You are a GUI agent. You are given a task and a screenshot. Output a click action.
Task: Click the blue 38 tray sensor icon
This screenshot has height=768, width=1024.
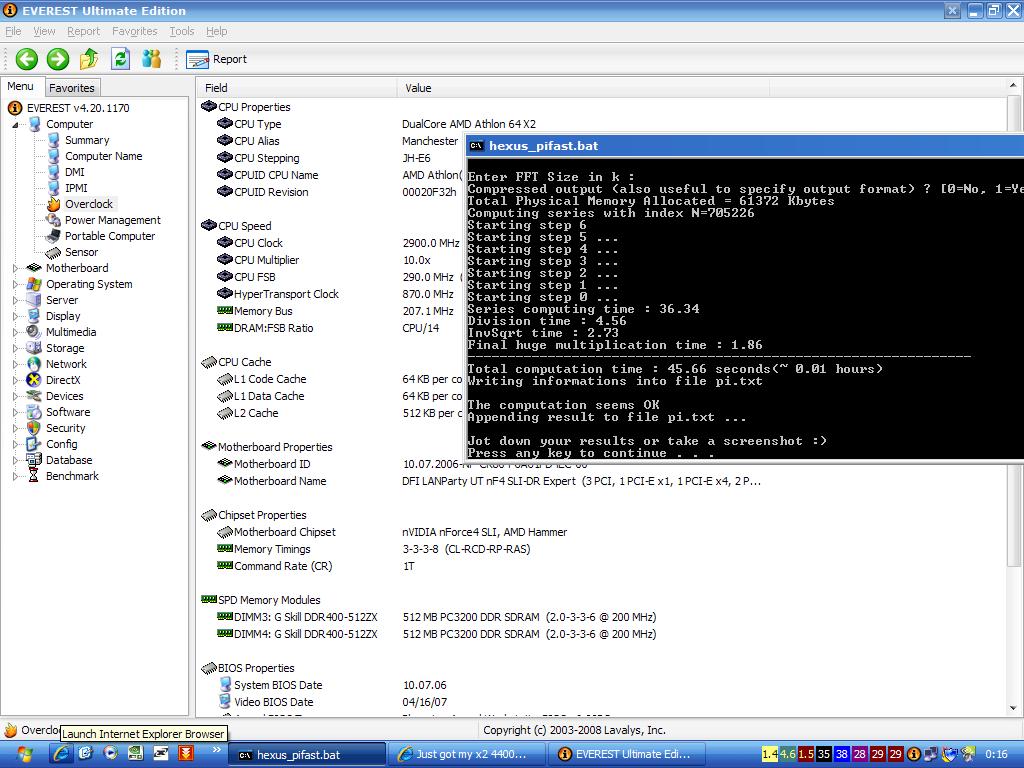(x=841, y=754)
